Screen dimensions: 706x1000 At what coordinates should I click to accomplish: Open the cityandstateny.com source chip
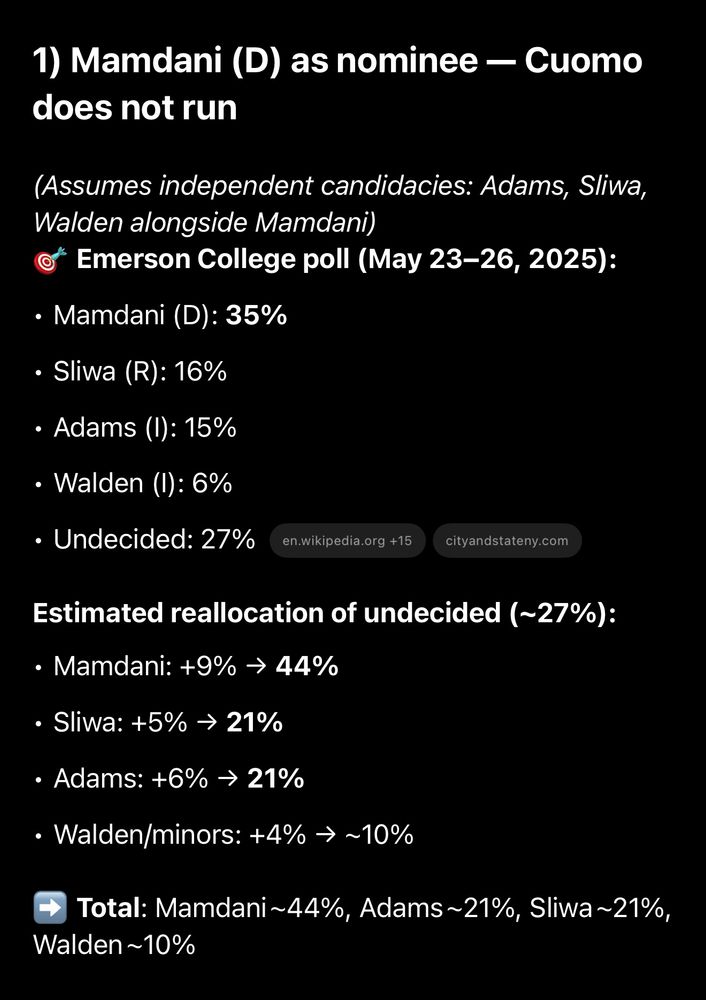[x=507, y=541]
